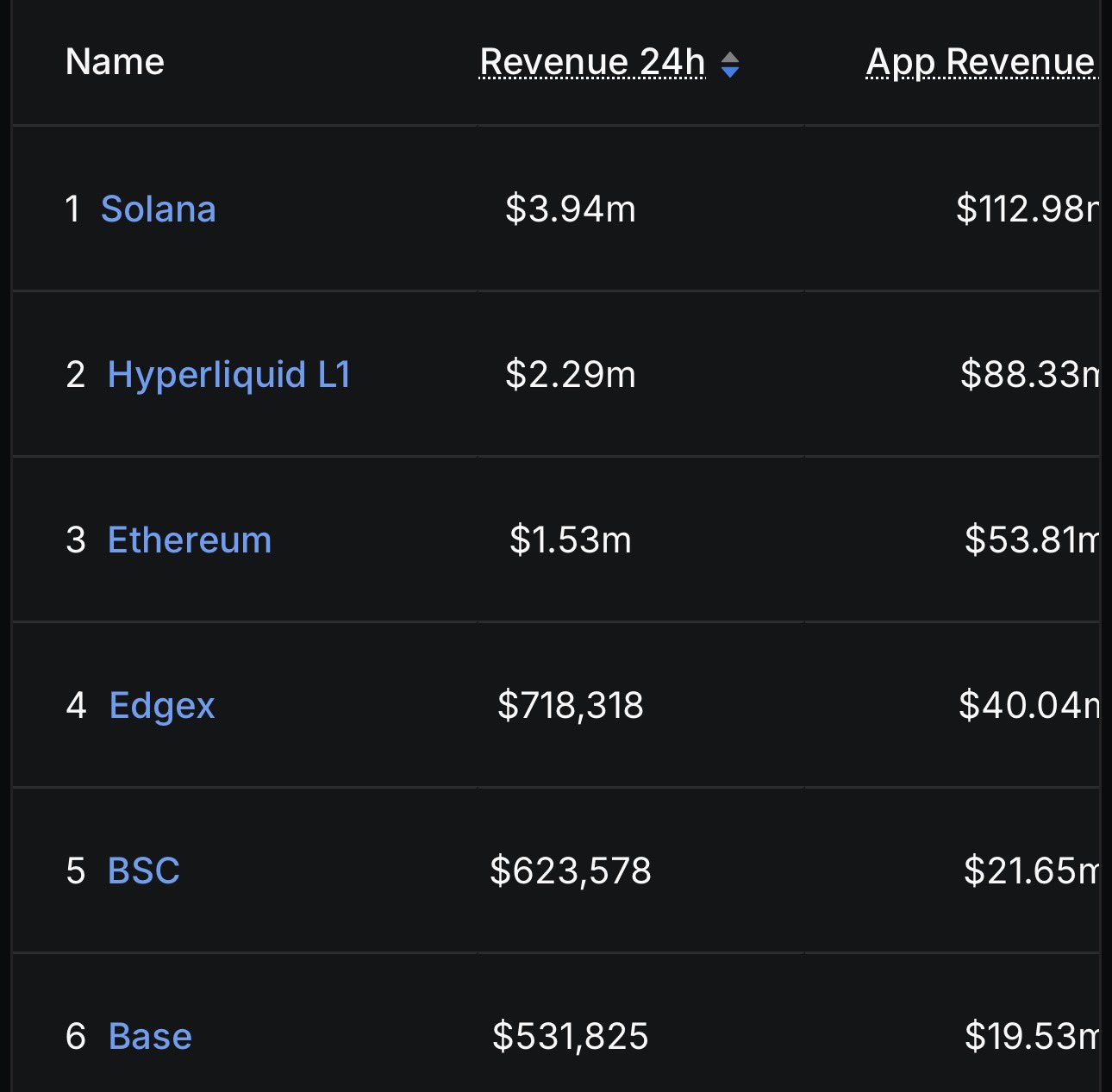The height and width of the screenshot is (1092, 1112).
Task: Select the BSC chain link
Action: [x=143, y=871]
